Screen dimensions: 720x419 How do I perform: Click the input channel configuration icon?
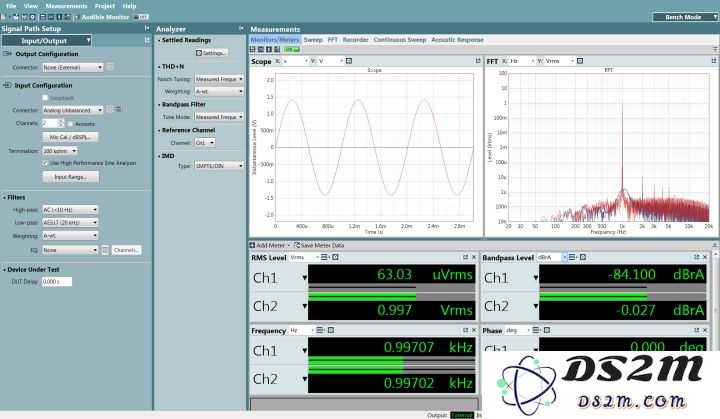coord(119,109)
